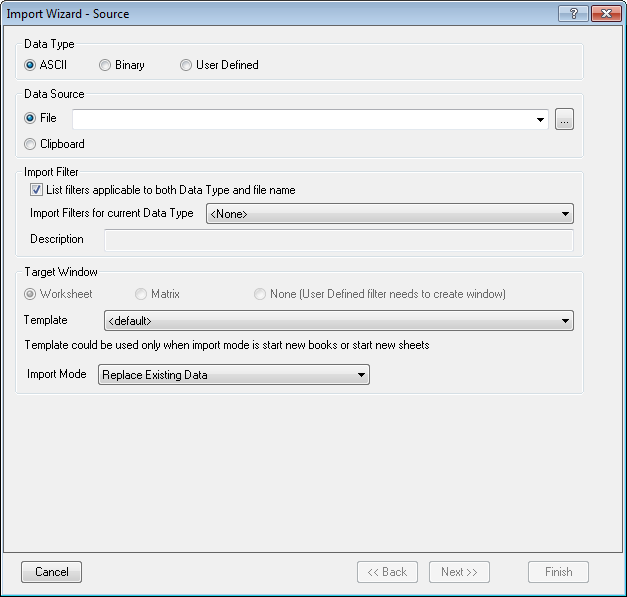Click the Next >> button
Screen dimensions: 627x597
[459, 572]
